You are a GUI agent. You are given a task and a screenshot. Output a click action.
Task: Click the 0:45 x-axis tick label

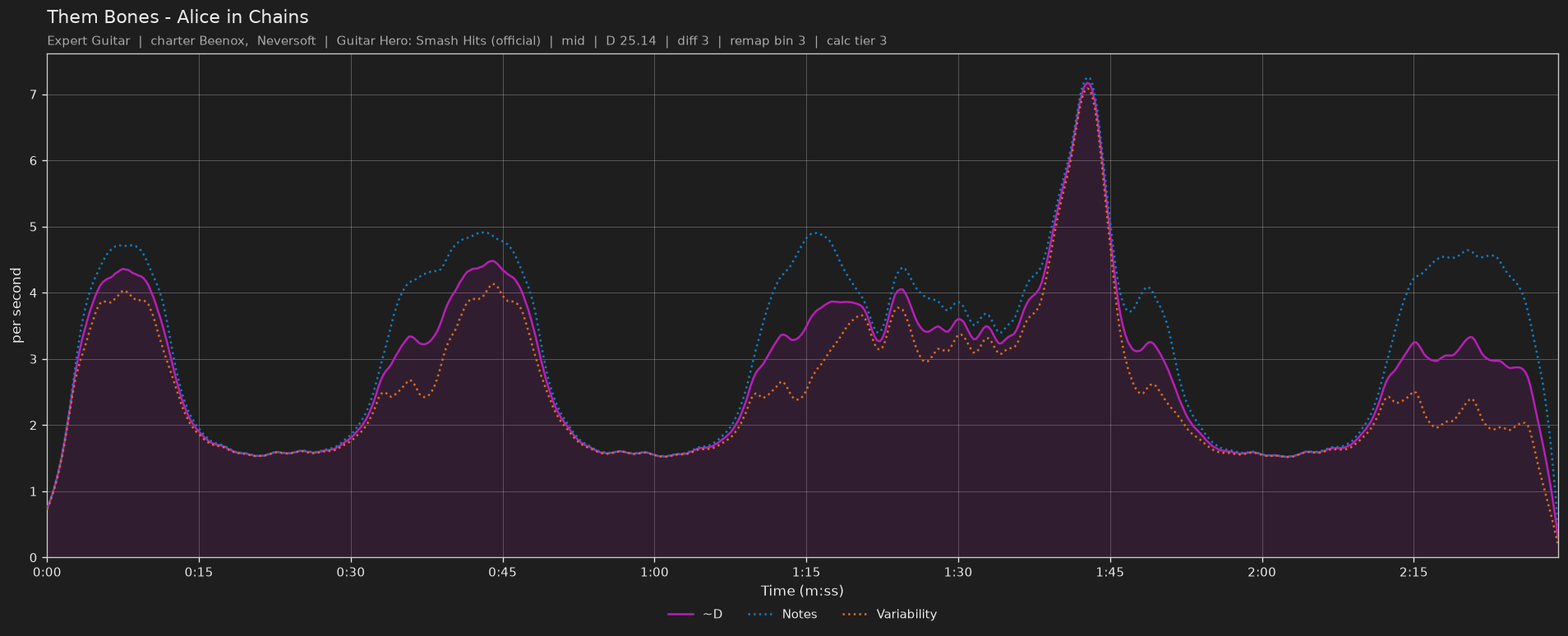pyautogui.click(x=503, y=572)
